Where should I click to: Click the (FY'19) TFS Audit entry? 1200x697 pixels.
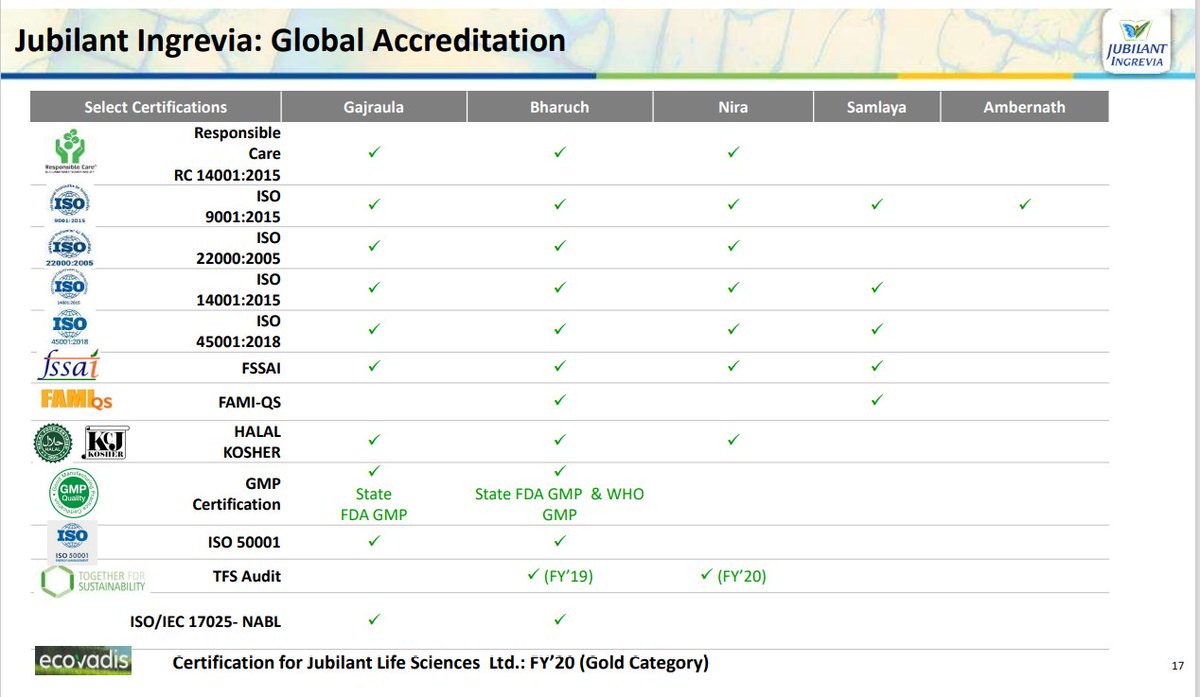(561, 576)
